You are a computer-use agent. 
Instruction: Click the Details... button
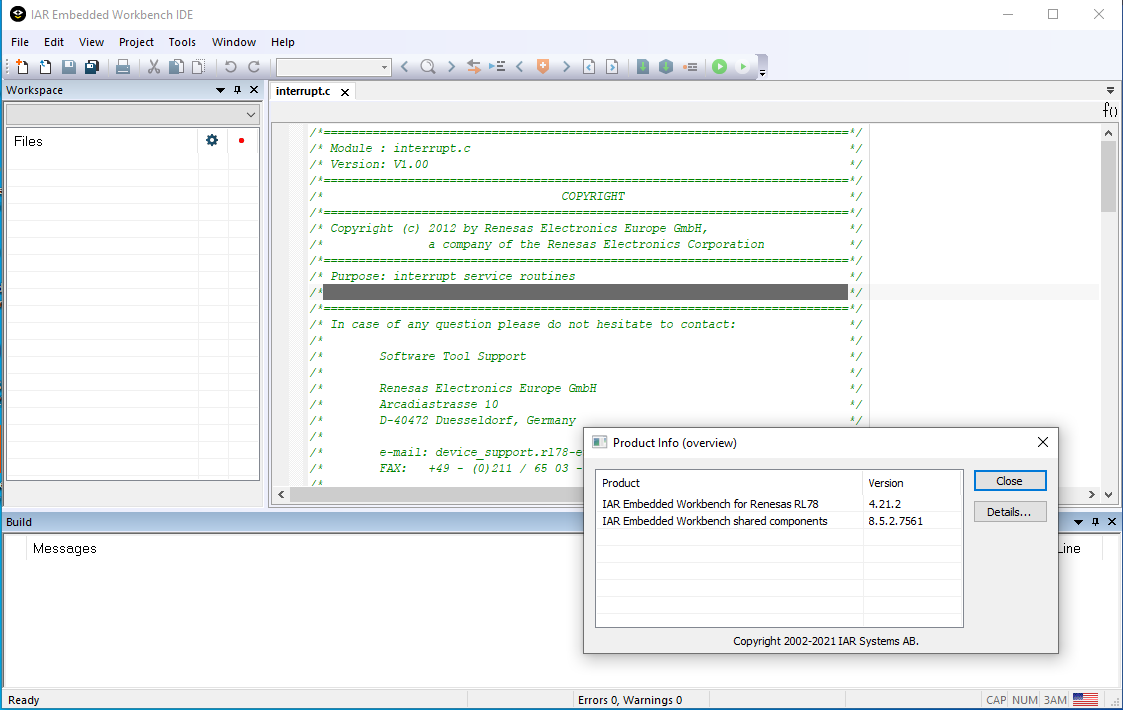point(1010,512)
